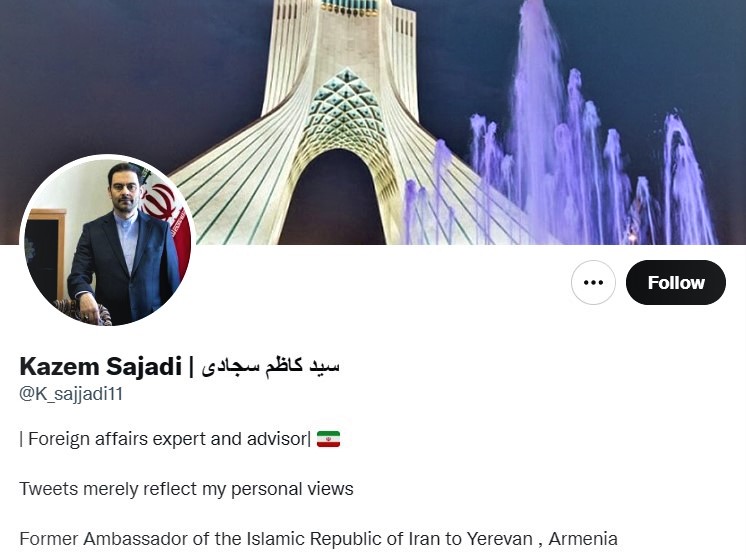Screen dimensions: 746x558
Task: Select the Persian name text beside the display name
Action: click(270, 366)
